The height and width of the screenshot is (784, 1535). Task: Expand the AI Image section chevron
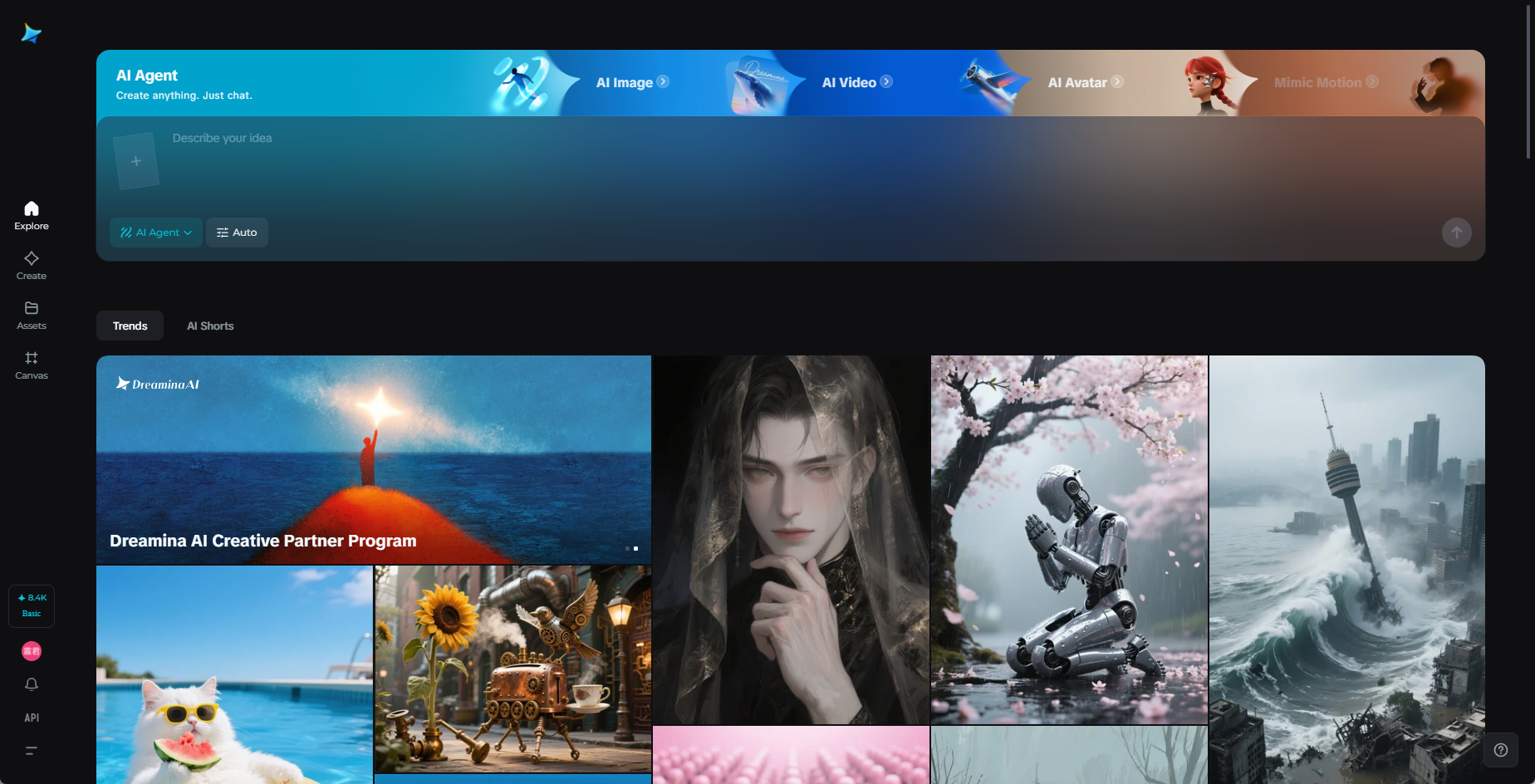(x=663, y=81)
